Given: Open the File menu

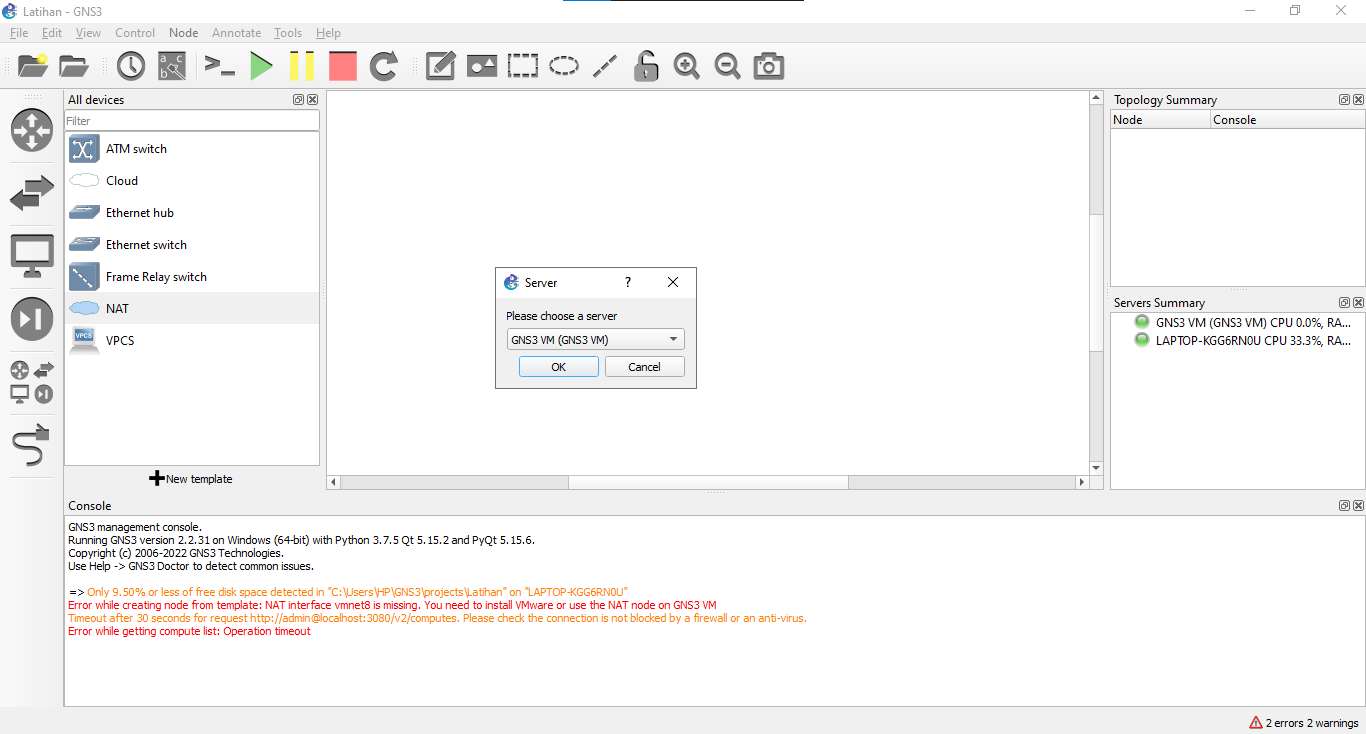Looking at the screenshot, I should click(x=19, y=33).
